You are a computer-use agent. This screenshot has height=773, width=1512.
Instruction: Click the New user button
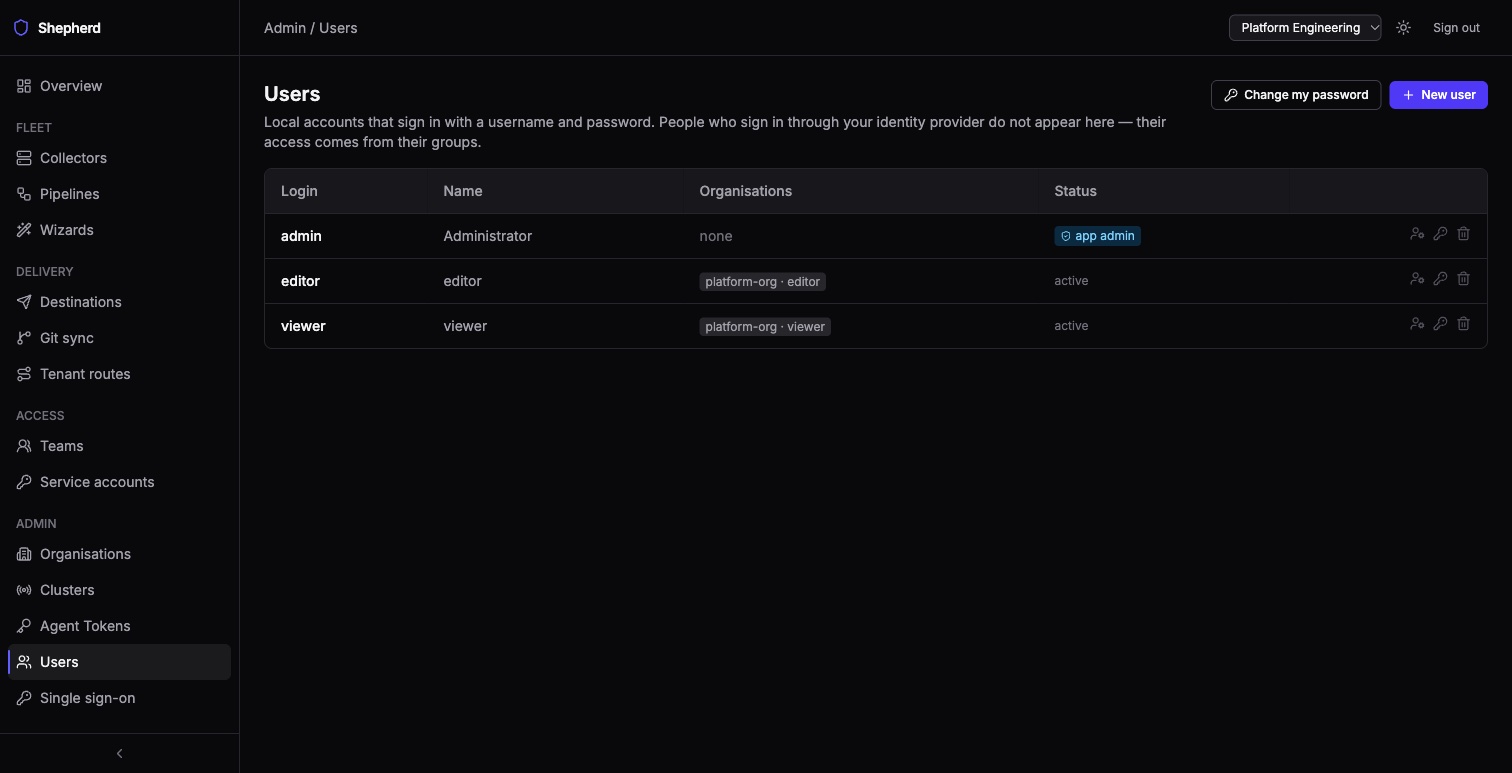[1439, 95]
